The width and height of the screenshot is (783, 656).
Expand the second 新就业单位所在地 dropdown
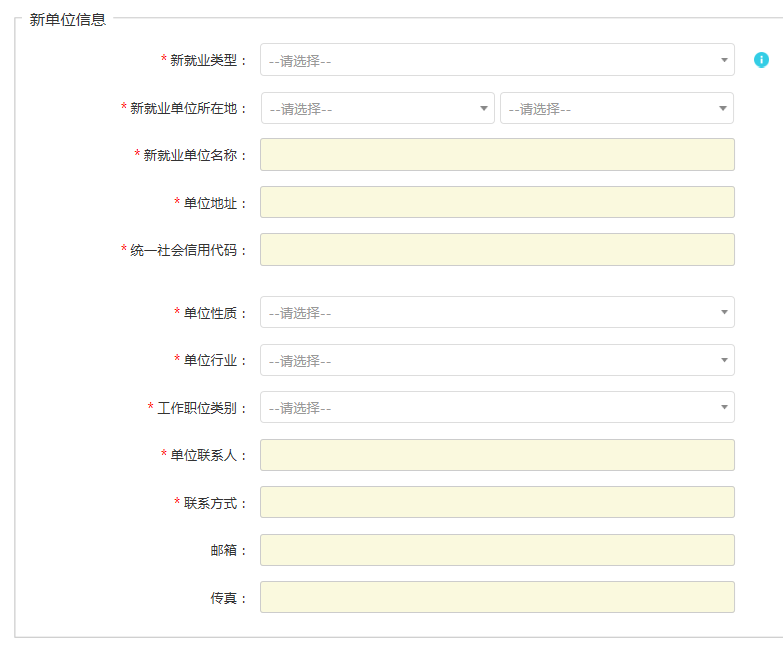point(616,108)
